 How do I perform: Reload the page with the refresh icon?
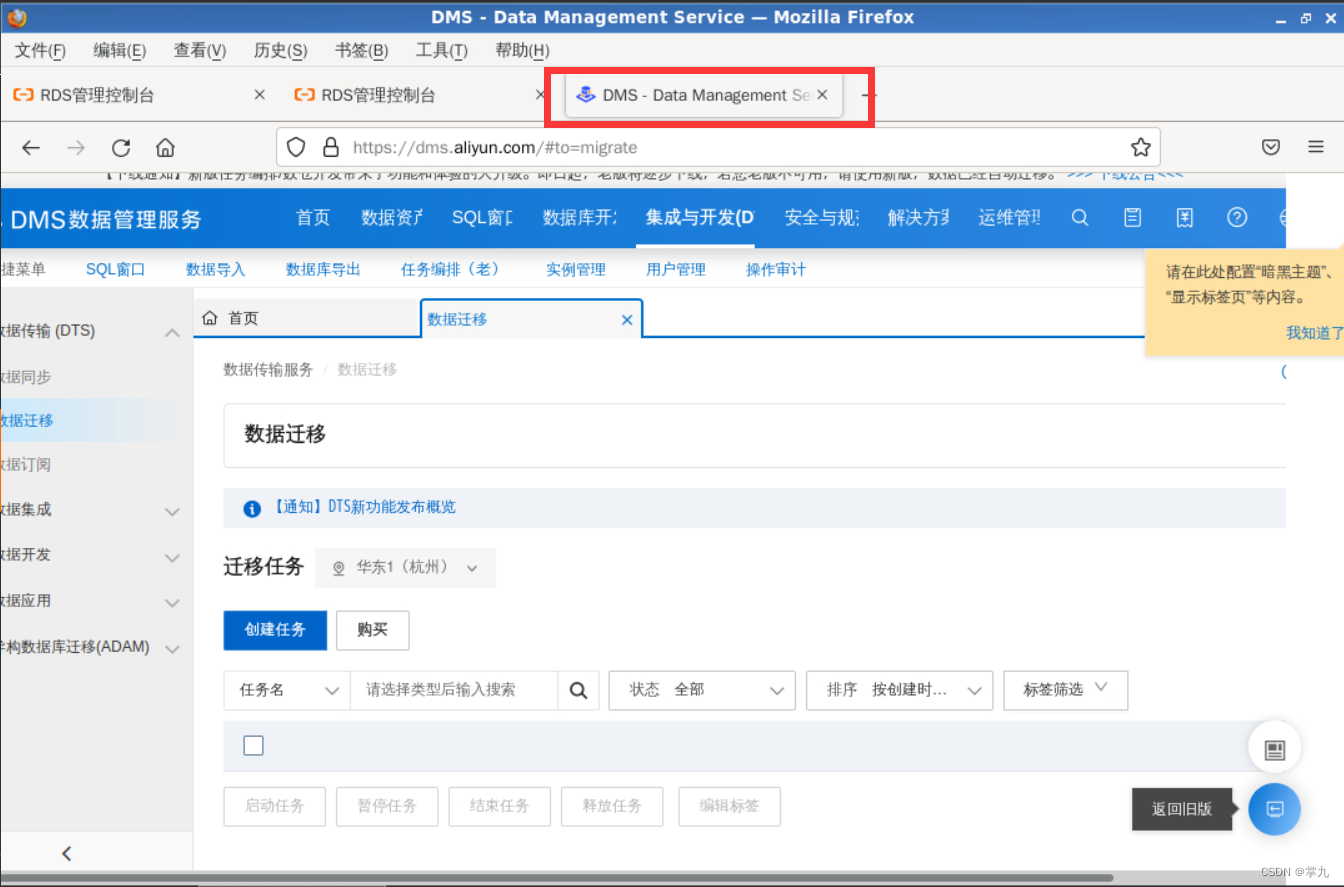121,148
